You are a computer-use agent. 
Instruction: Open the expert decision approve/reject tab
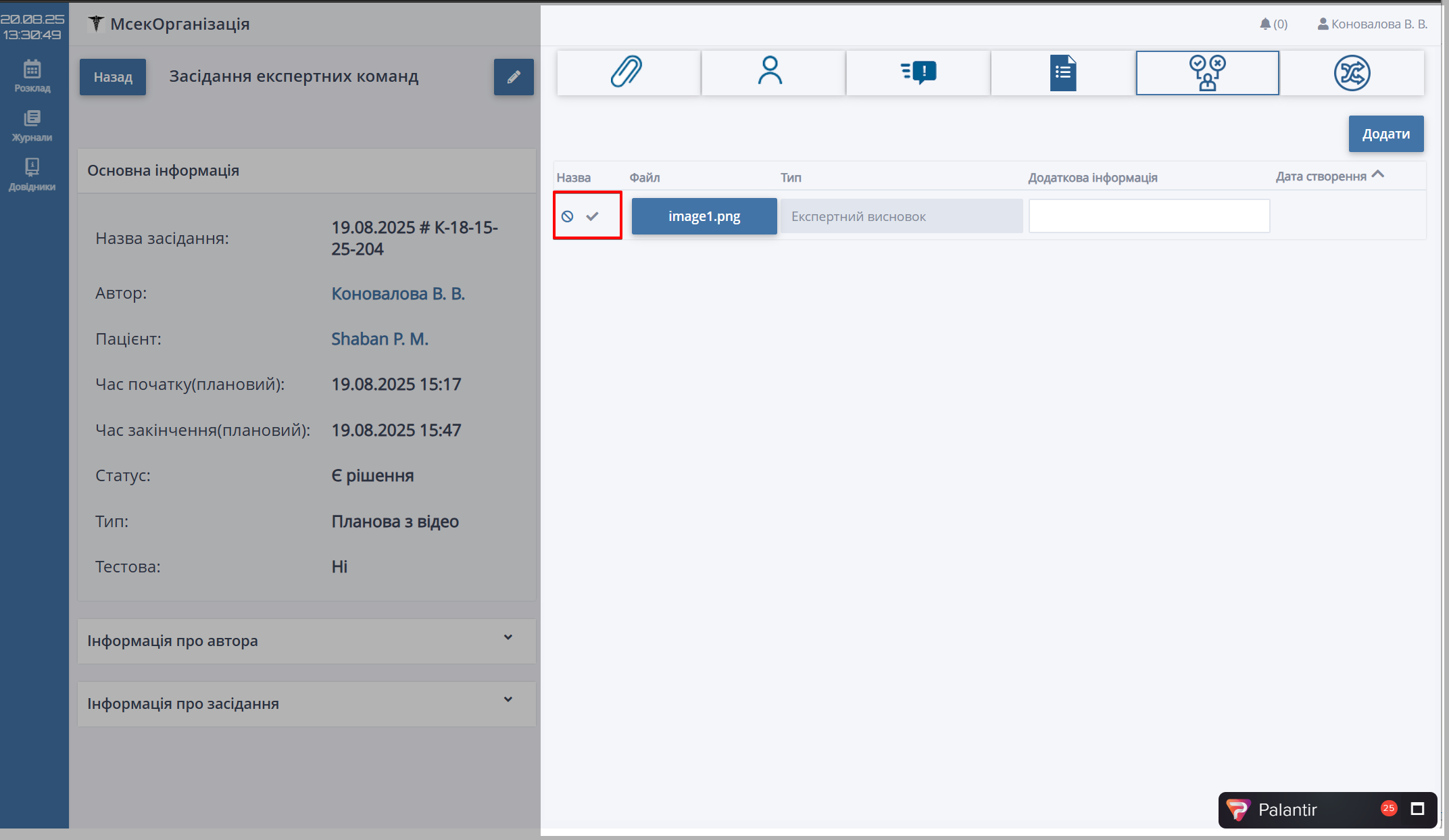(x=1207, y=72)
